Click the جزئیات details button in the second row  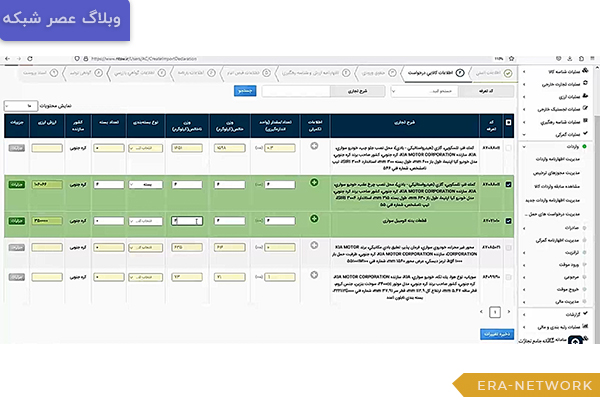pyautogui.click(x=15, y=185)
